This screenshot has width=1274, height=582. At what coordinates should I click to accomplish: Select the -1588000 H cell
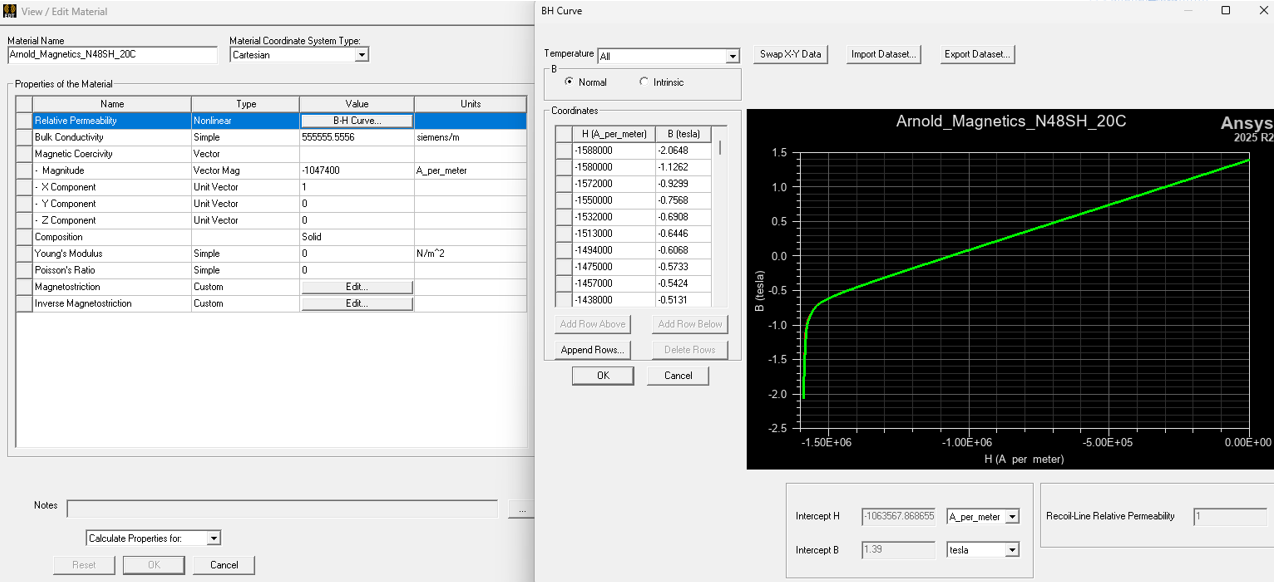614,150
